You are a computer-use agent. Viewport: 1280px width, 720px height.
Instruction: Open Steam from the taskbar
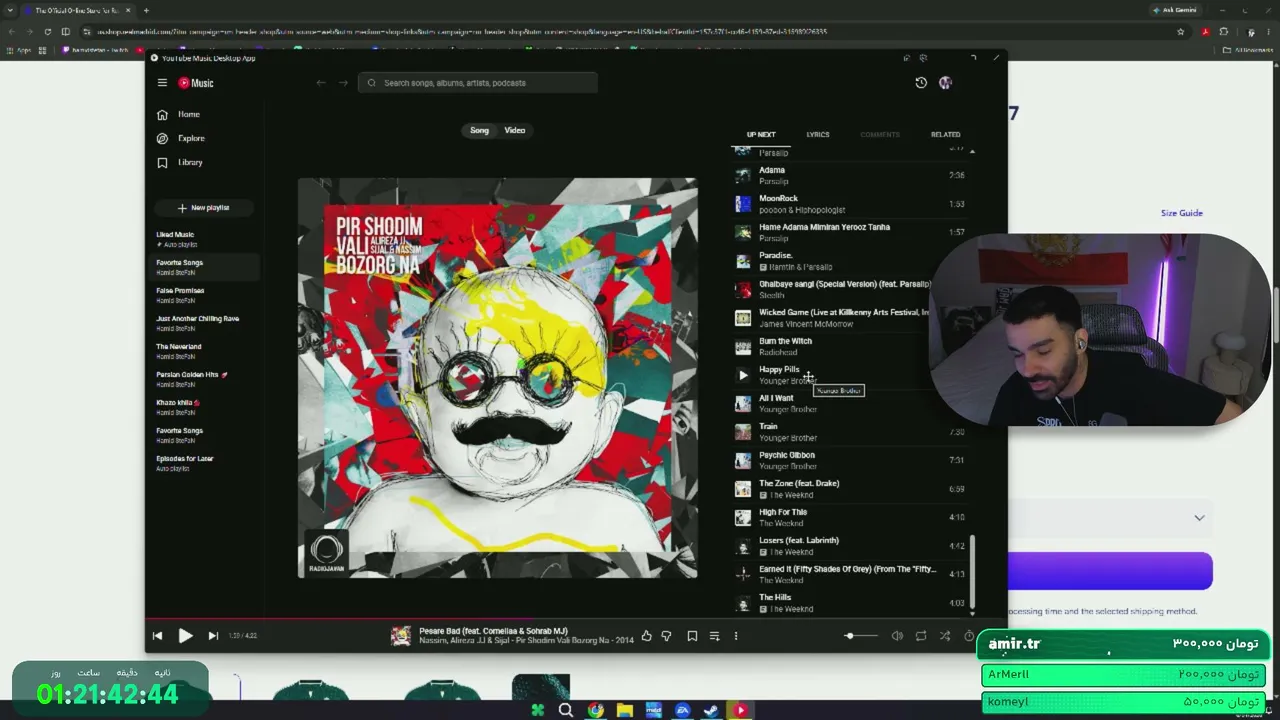click(x=711, y=710)
